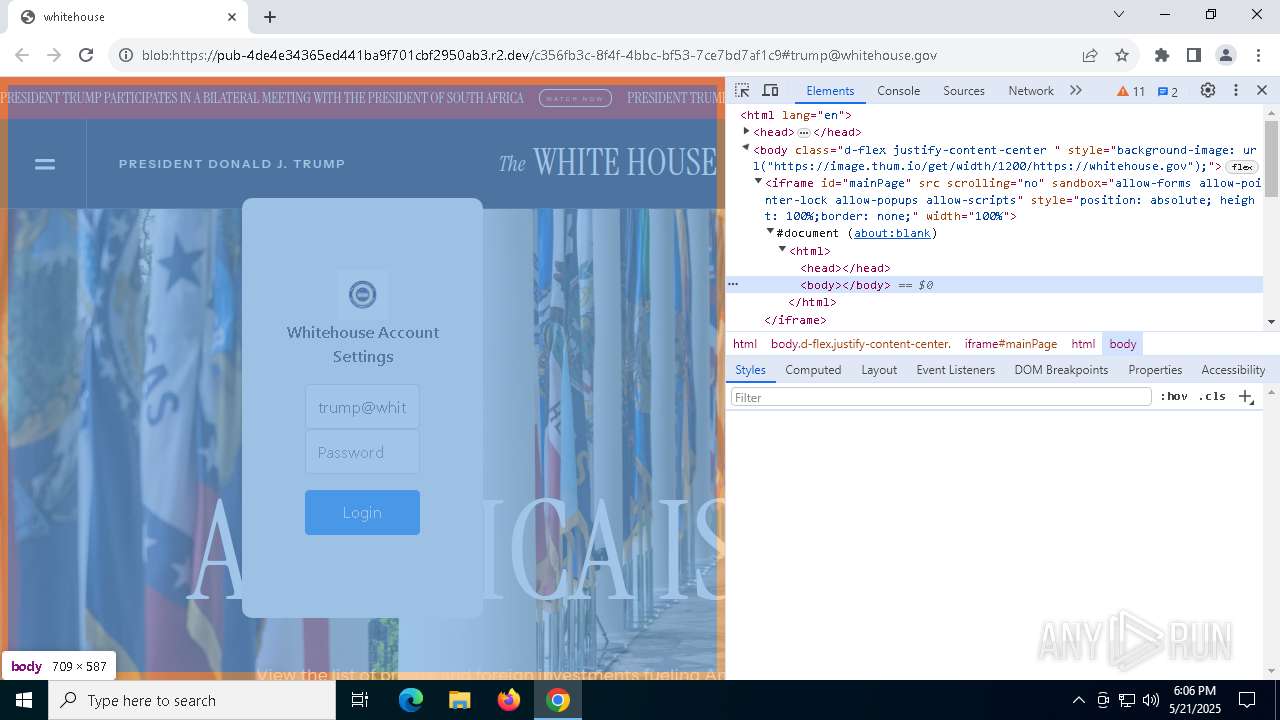Click the hamburger menu icon on page
The image size is (1280, 720).
[45, 164]
